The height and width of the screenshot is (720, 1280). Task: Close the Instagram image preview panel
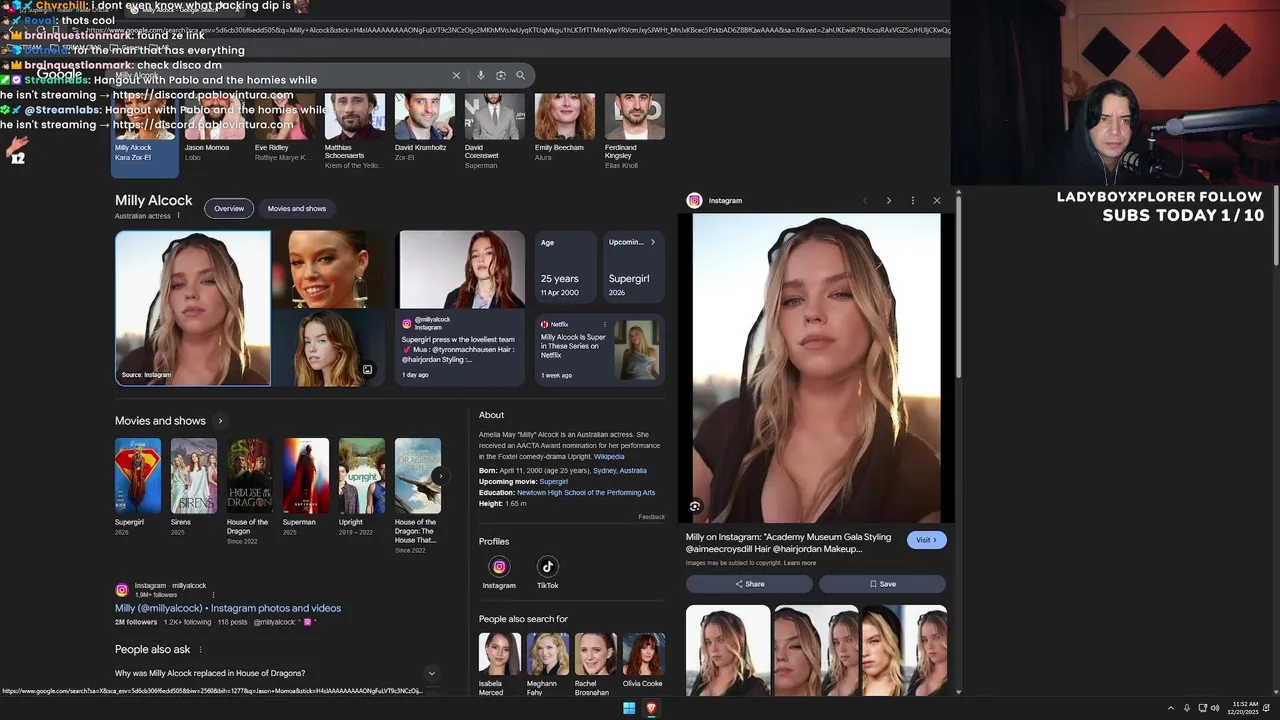[x=937, y=201]
